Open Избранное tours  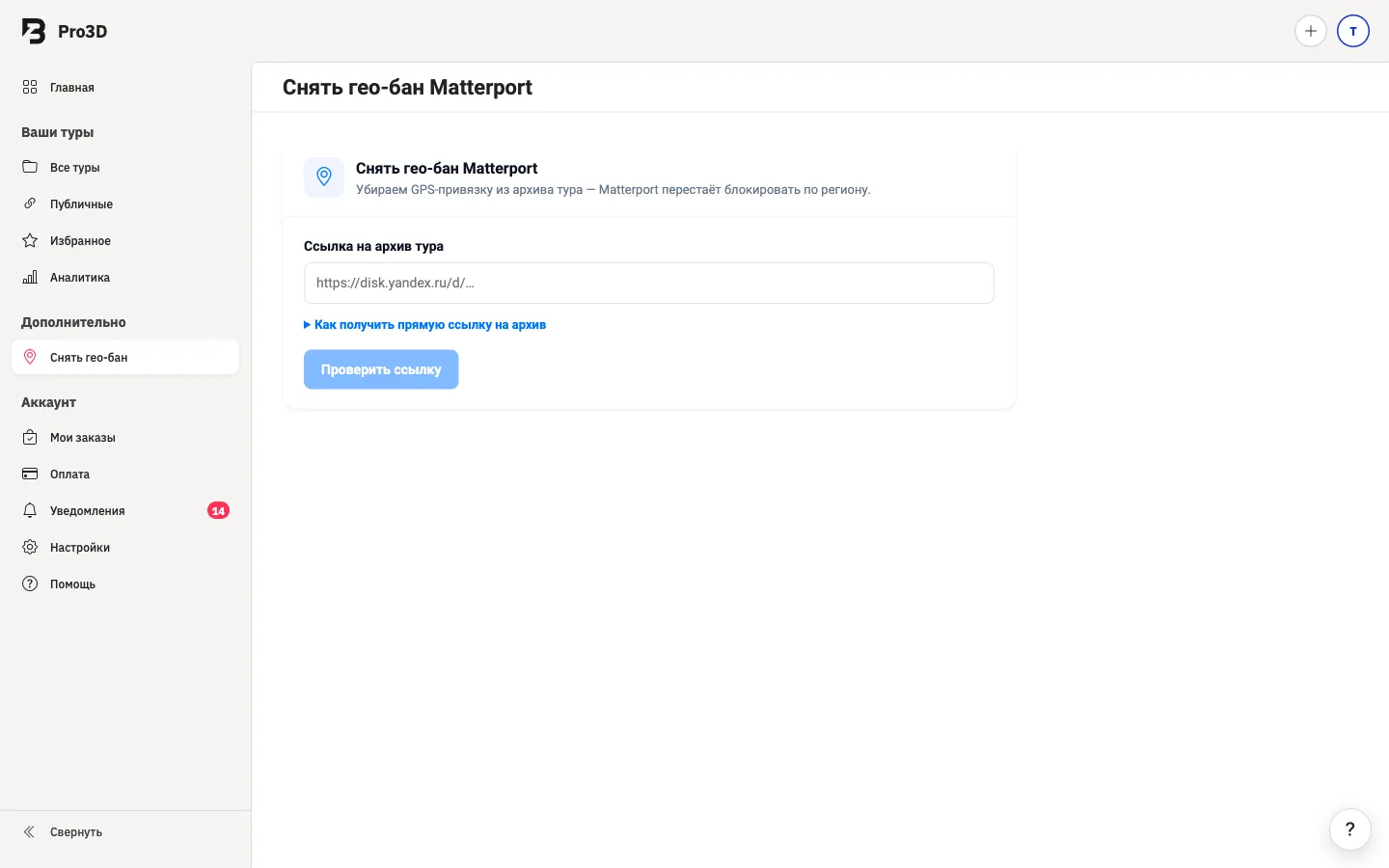[125, 240]
